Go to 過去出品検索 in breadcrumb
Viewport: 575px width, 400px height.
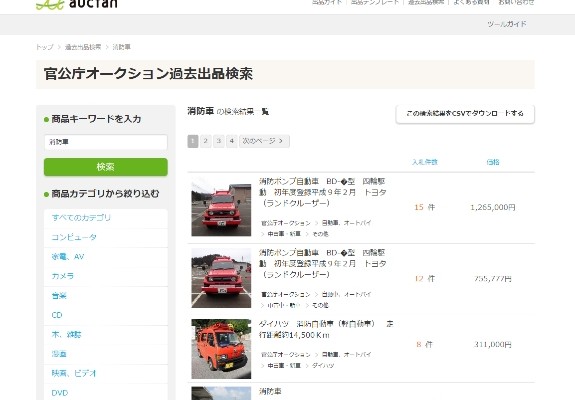[83, 47]
